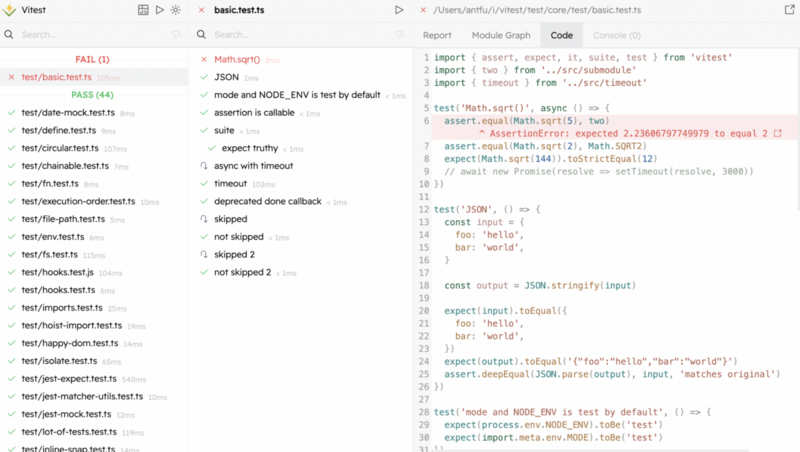Select the failed Math.sqrt() test
Viewport: 800px width, 452px height.
point(301,60)
